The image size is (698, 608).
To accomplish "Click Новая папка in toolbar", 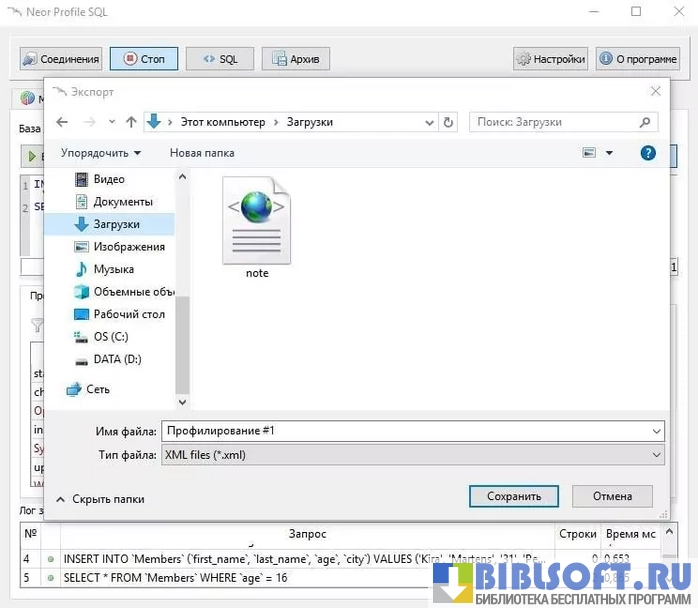I will [x=202, y=153].
